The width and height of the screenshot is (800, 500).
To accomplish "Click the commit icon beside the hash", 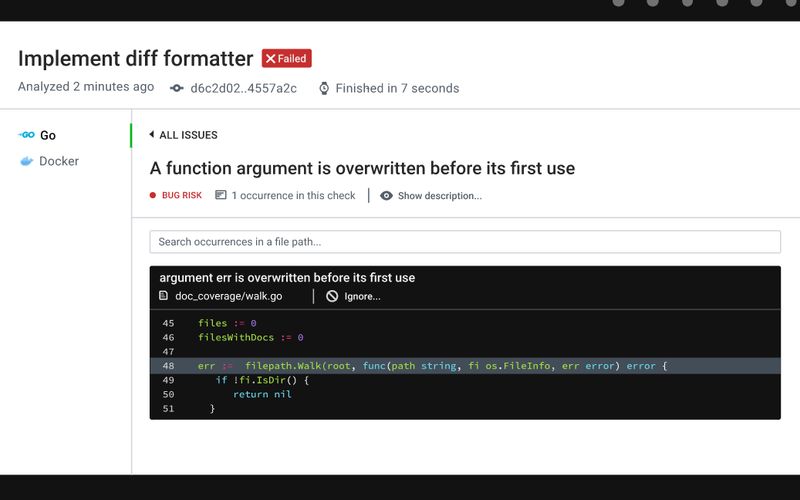I will pyautogui.click(x=177, y=88).
